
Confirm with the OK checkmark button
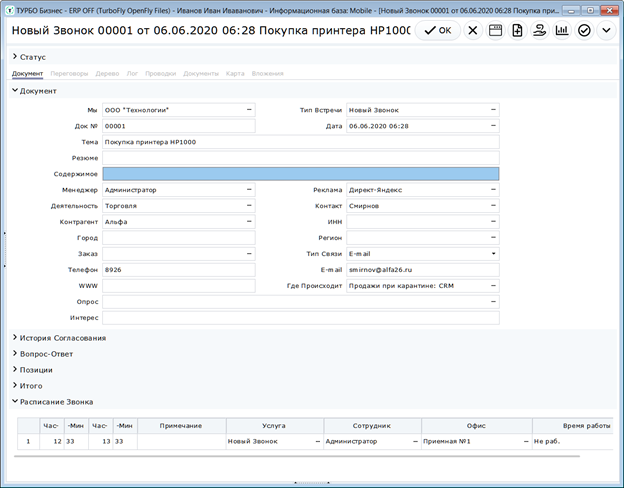437,30
